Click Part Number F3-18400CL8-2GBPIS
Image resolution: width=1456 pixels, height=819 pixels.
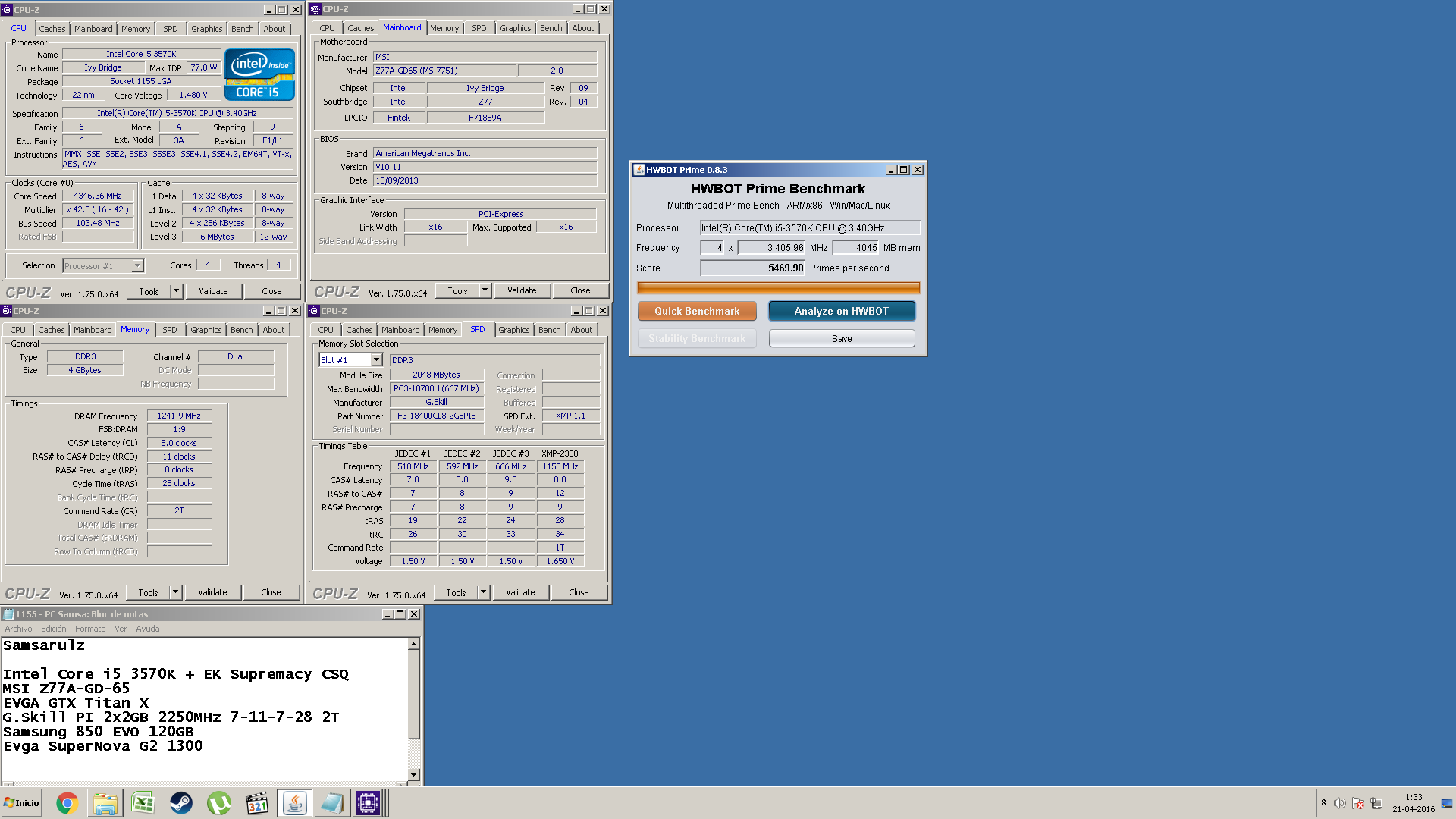437,416
